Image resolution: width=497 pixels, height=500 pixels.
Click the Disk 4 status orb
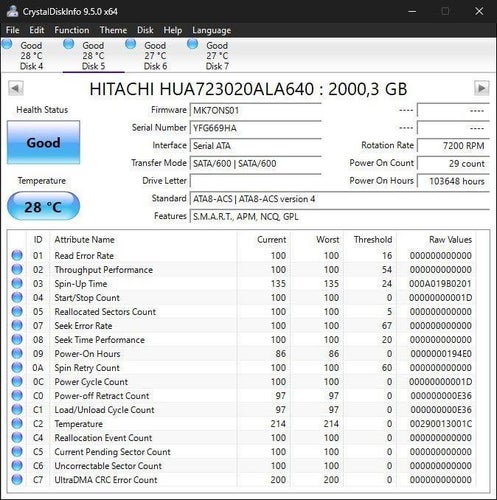tap(7, 44)
